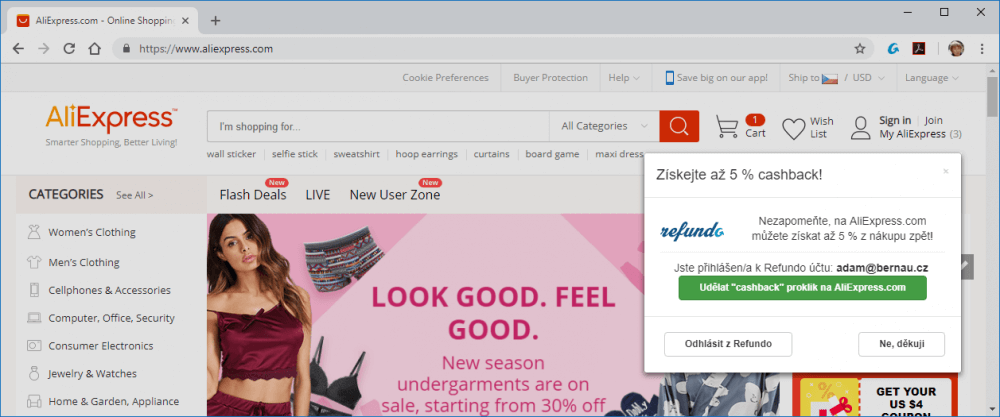This screenshot has height=417, width=1000.
Task: Open My AliExpress link
Action: coord(912,134)
